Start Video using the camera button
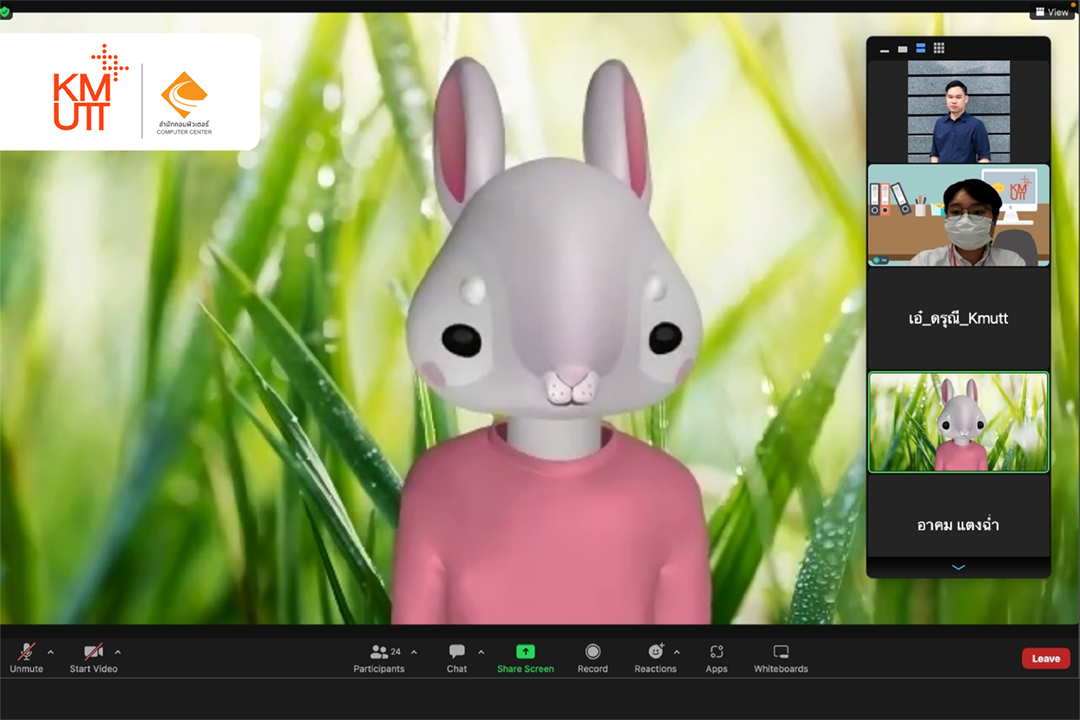The image size is (1080, 720). point(93,657)
